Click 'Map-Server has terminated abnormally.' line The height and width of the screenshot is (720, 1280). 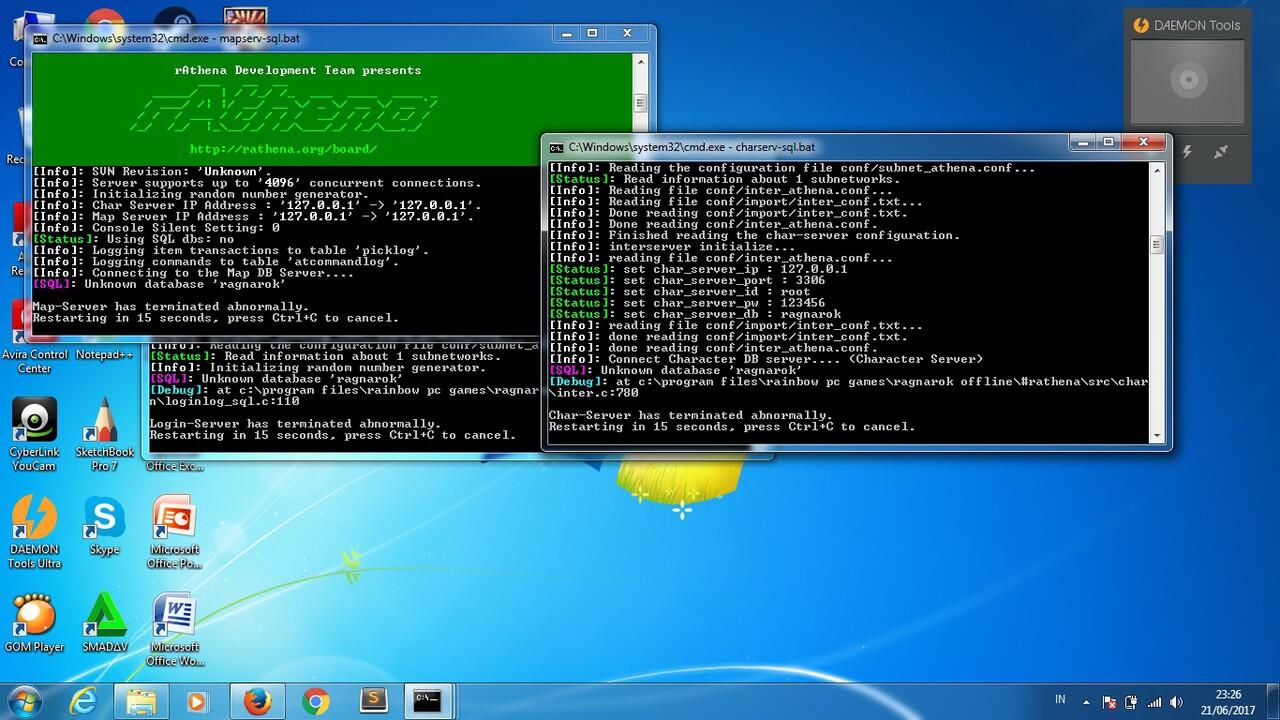(170, 306)
